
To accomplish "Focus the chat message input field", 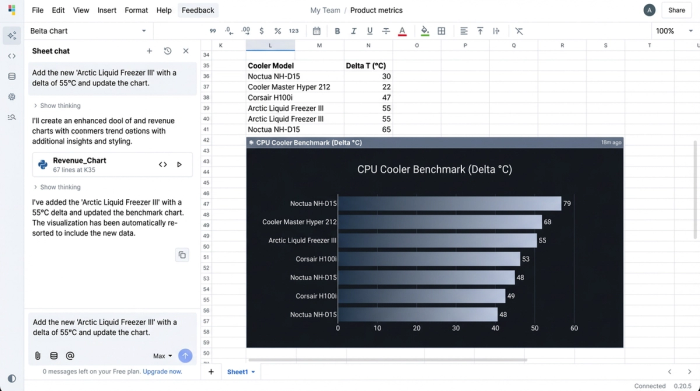I will 112,328.
